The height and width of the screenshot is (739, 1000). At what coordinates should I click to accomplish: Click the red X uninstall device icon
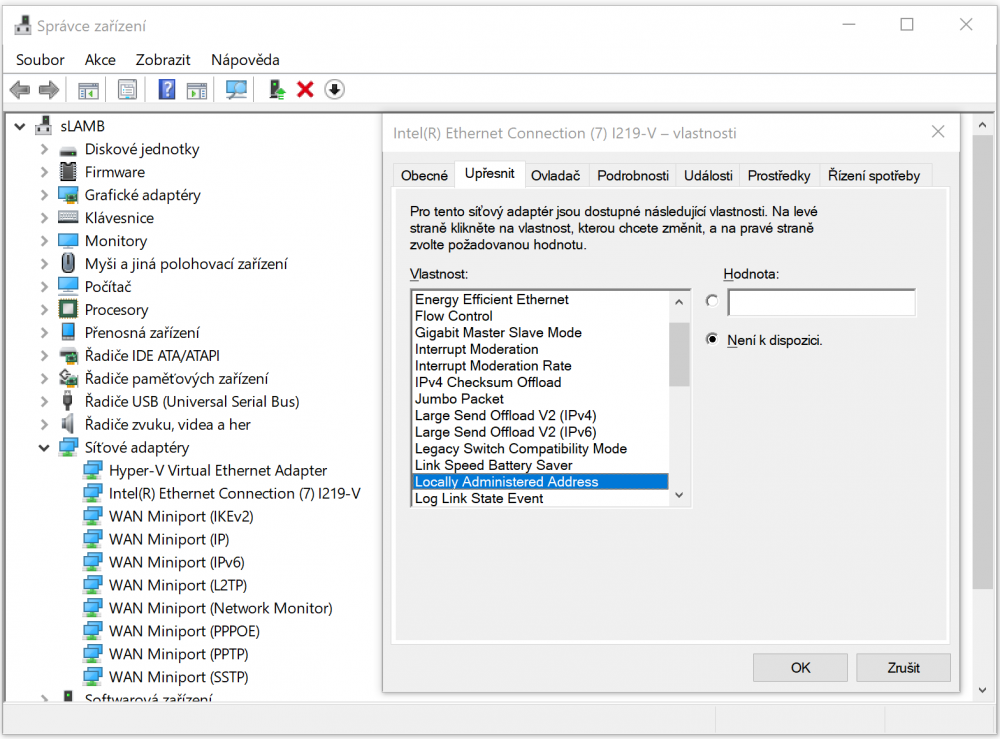(305, 90)
